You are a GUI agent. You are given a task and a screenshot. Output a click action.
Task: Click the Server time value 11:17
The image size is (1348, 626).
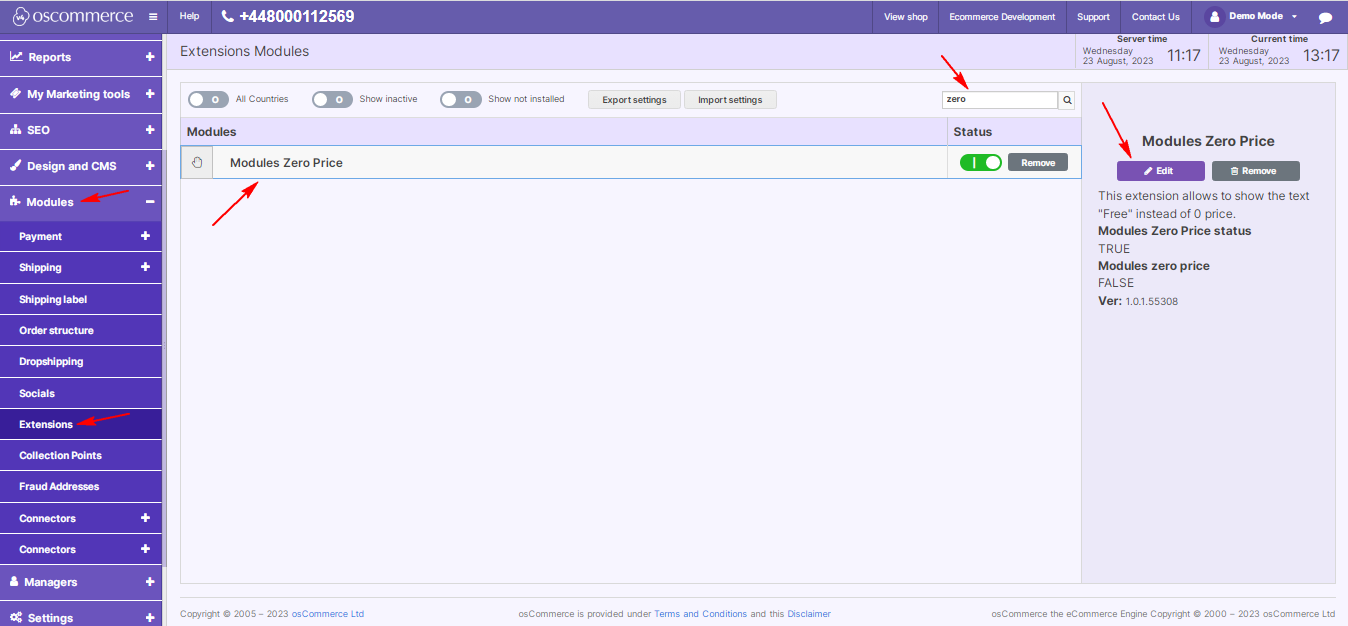tap(1184, 56)
